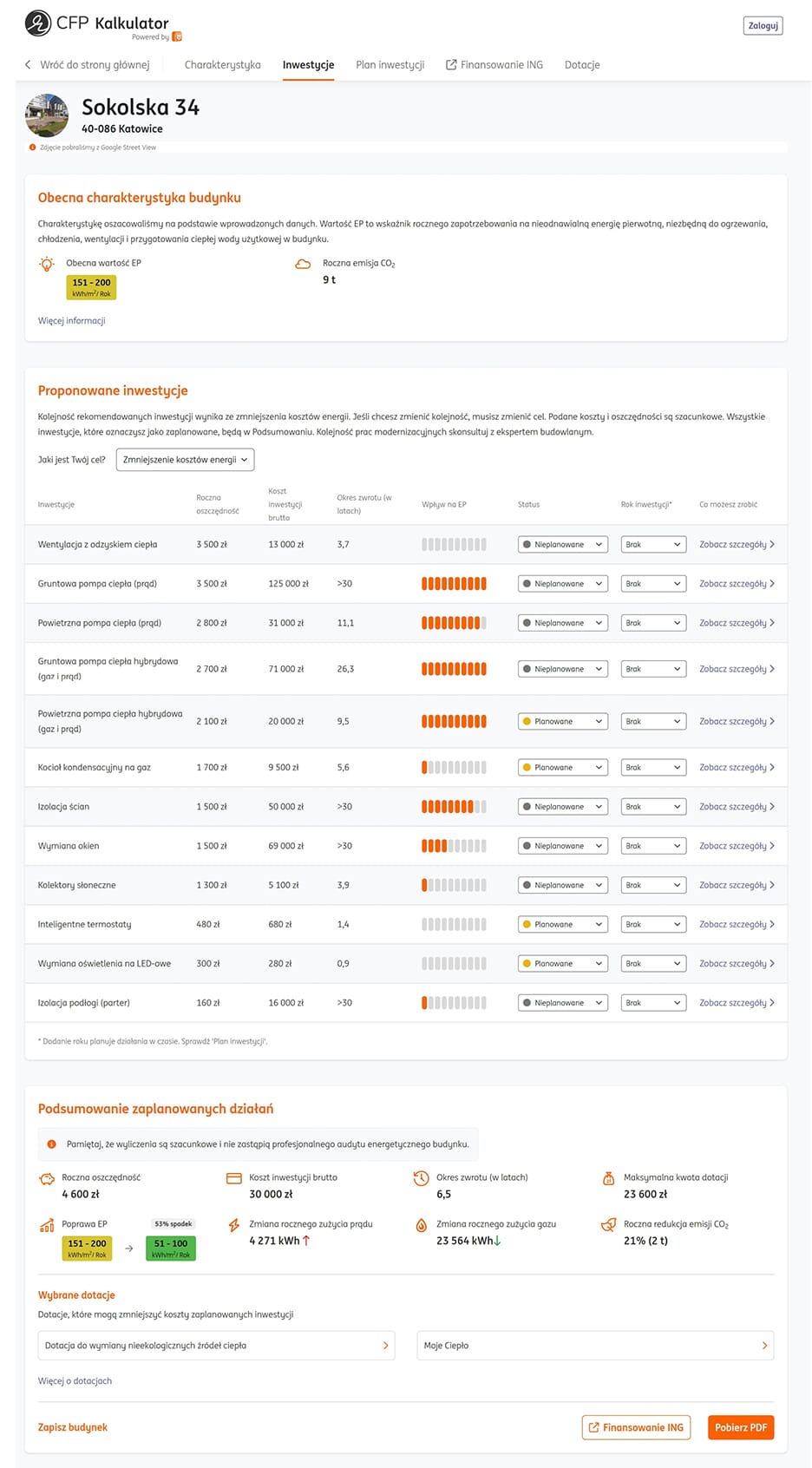
Task: Click the clock icon for Okres zwrotu
Action: click(421, 1178)
